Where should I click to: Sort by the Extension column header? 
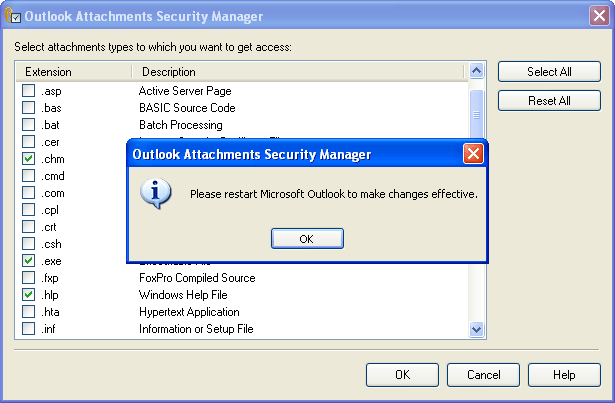[x=74, y=72]
